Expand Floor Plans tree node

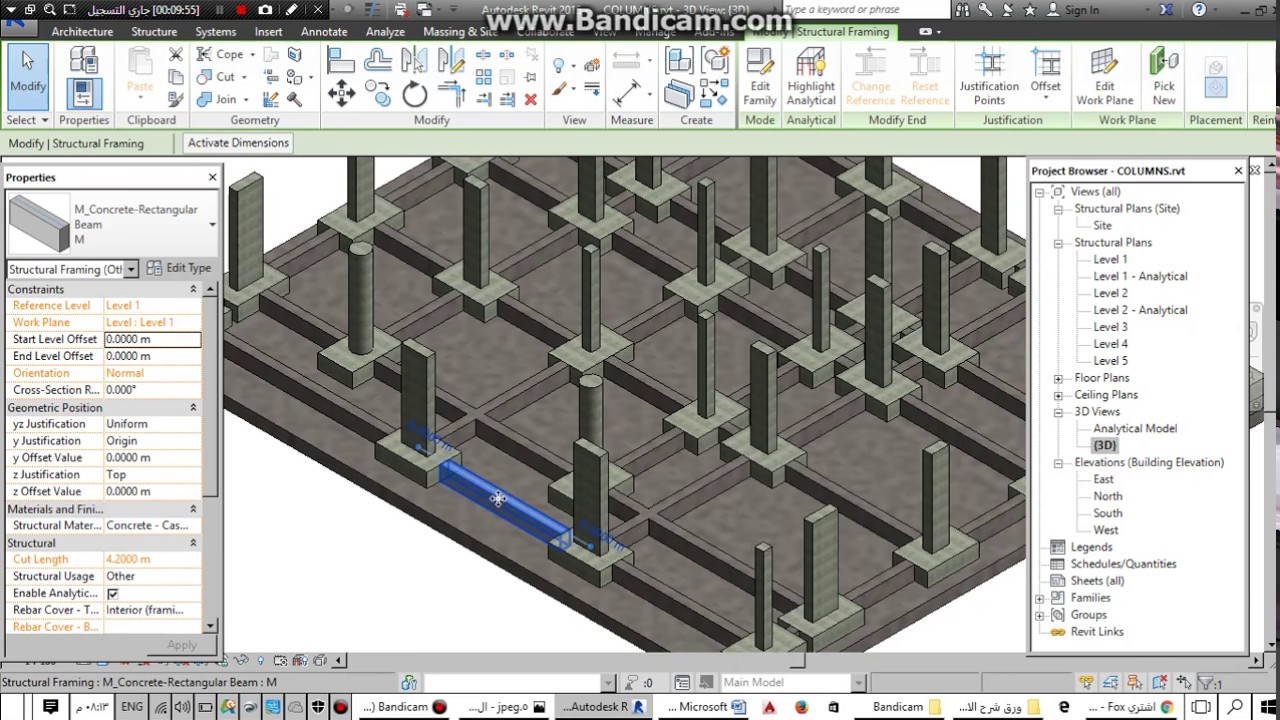pyautogui.click(x=1058, y=378)
